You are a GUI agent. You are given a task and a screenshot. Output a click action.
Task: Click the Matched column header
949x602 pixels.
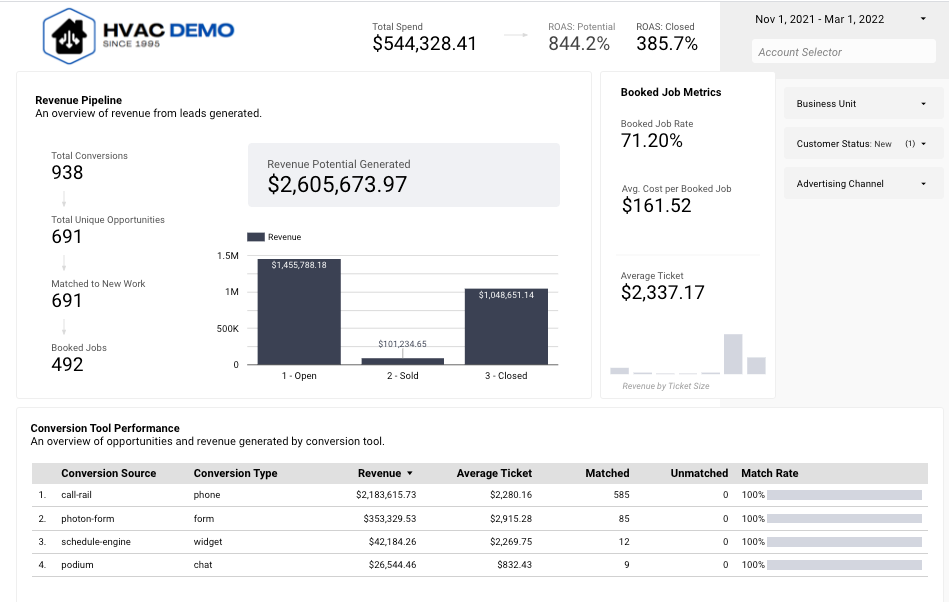point(607,473)
